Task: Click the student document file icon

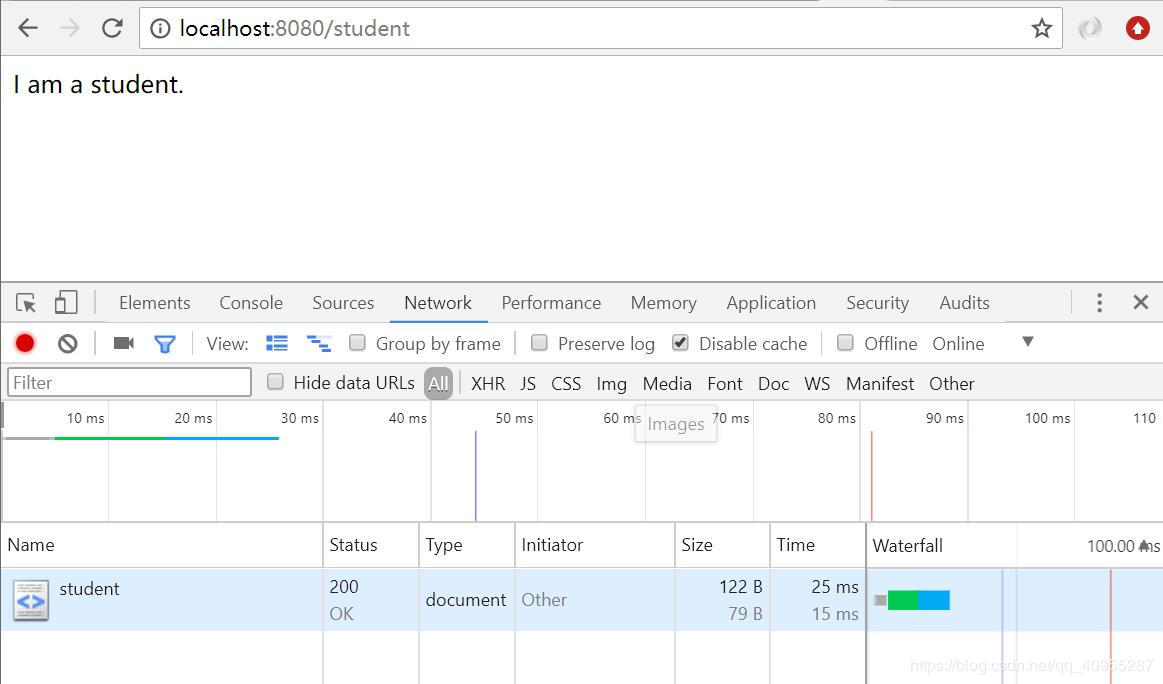Action: [x=30, y=600]
